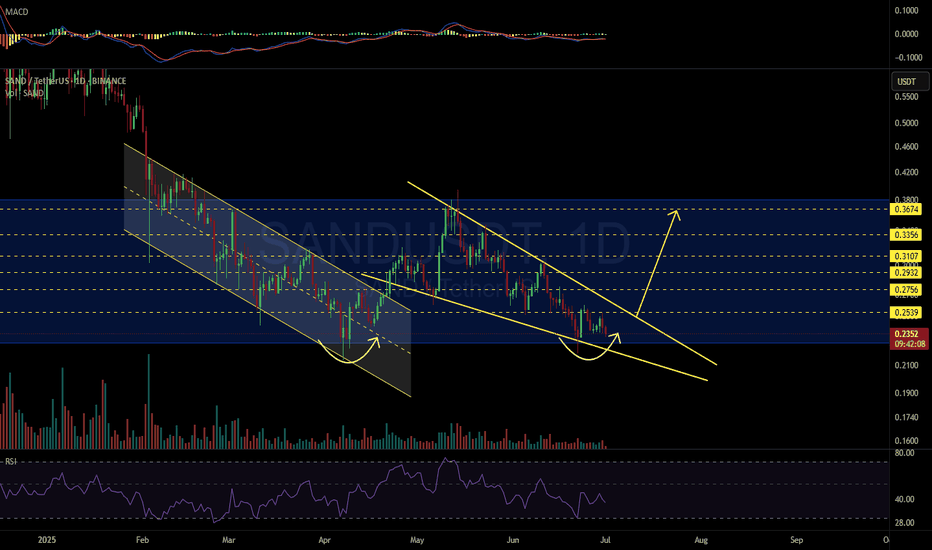
Task: Click the bar countdown 09:42:08
Action: click(x=909, y=344)
